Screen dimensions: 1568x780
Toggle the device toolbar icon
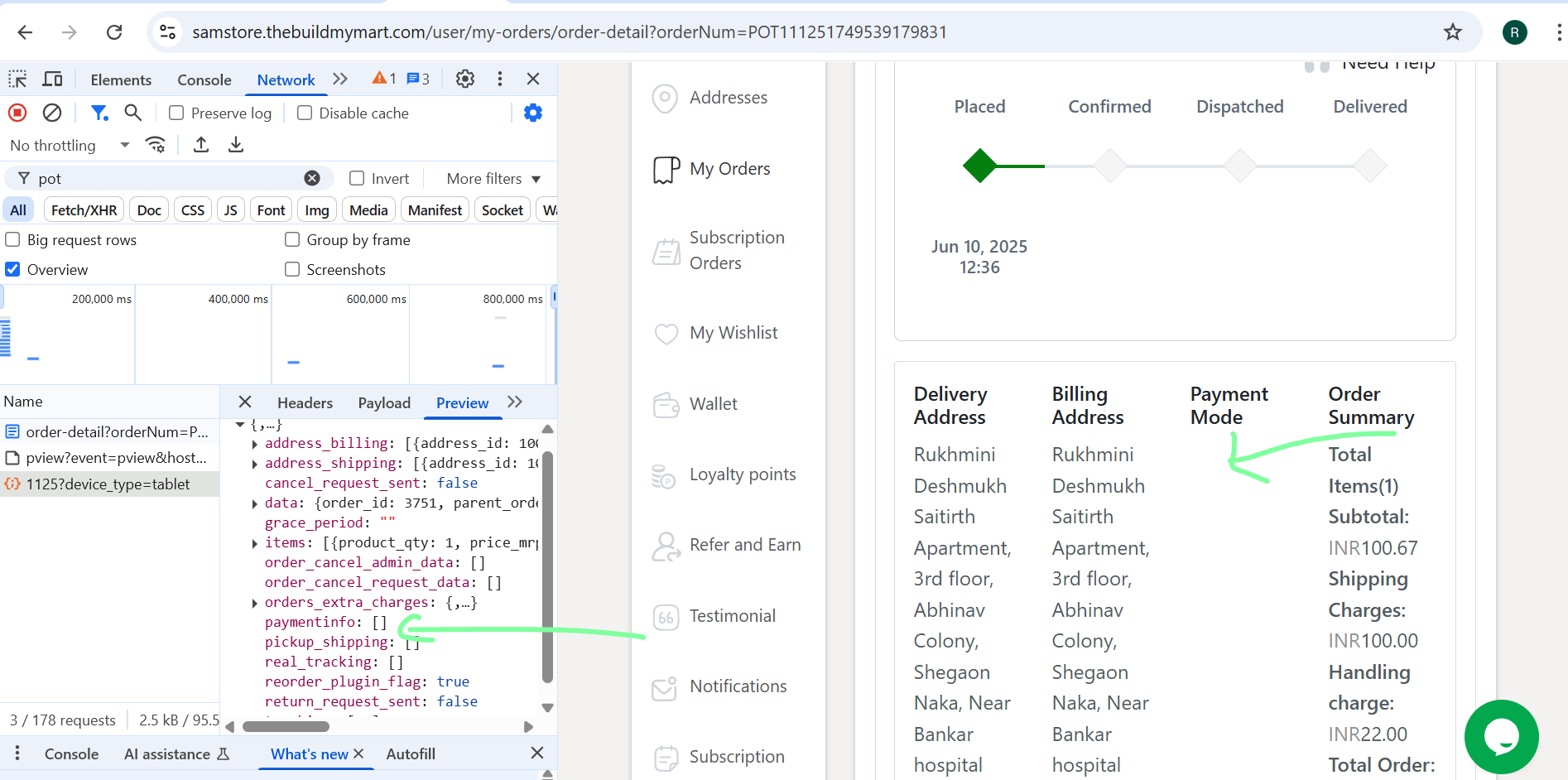(53, 79)
